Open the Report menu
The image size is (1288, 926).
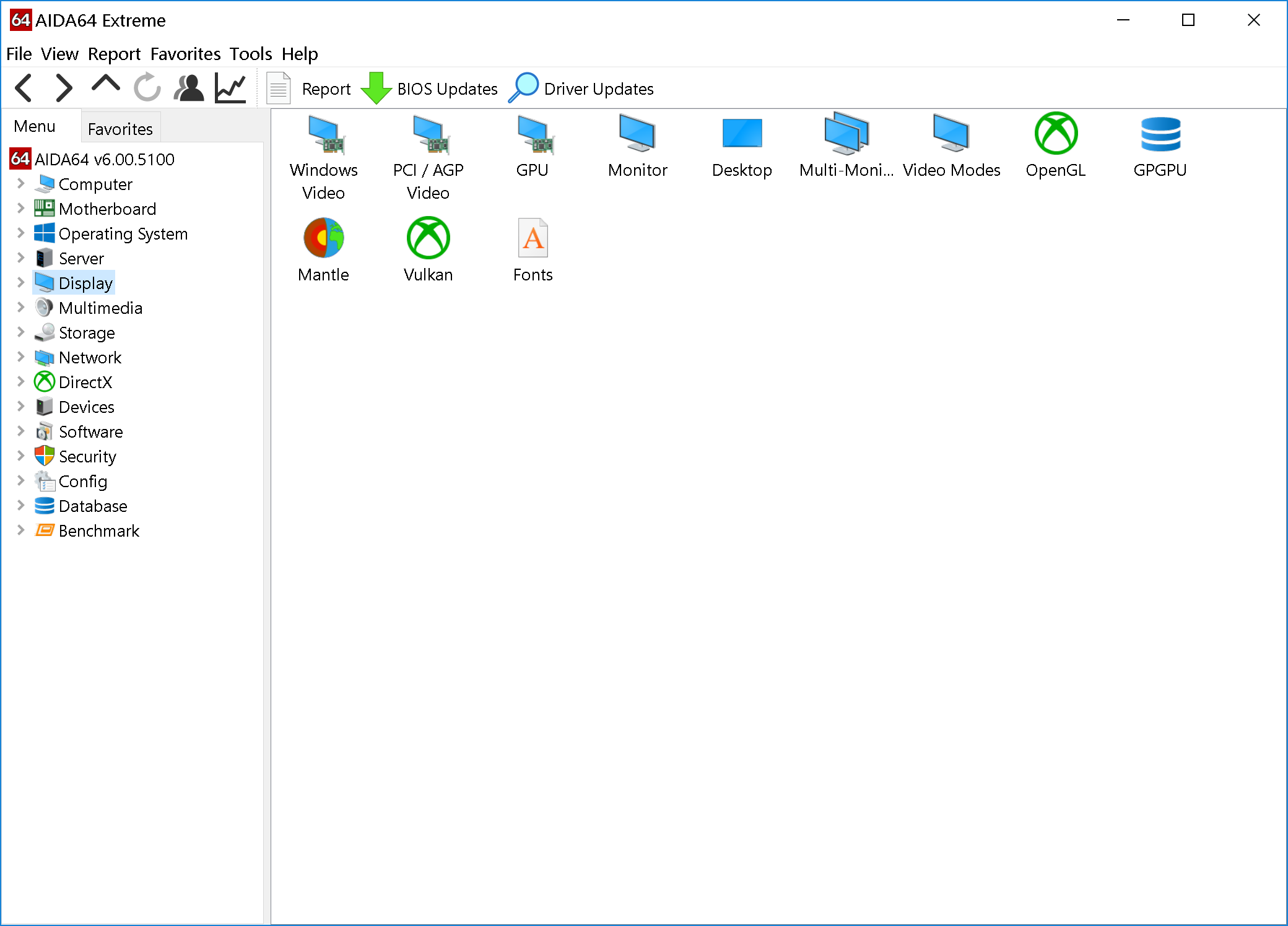pos(115,54)
